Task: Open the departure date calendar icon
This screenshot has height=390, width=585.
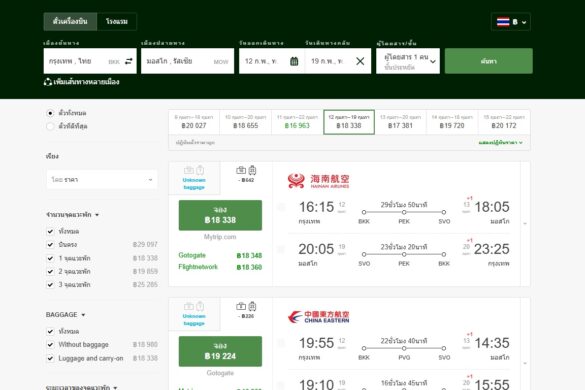Action: coord(294,61)
